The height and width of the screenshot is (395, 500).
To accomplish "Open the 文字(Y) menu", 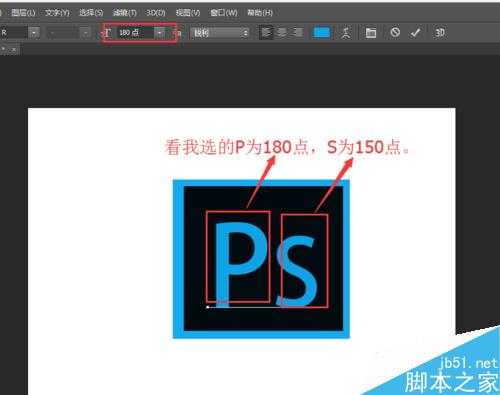I will [x=57, y=13].
